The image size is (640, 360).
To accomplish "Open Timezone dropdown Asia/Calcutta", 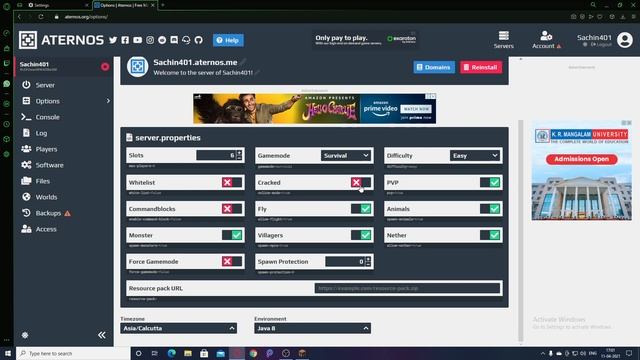I will [x=178, y=328].
